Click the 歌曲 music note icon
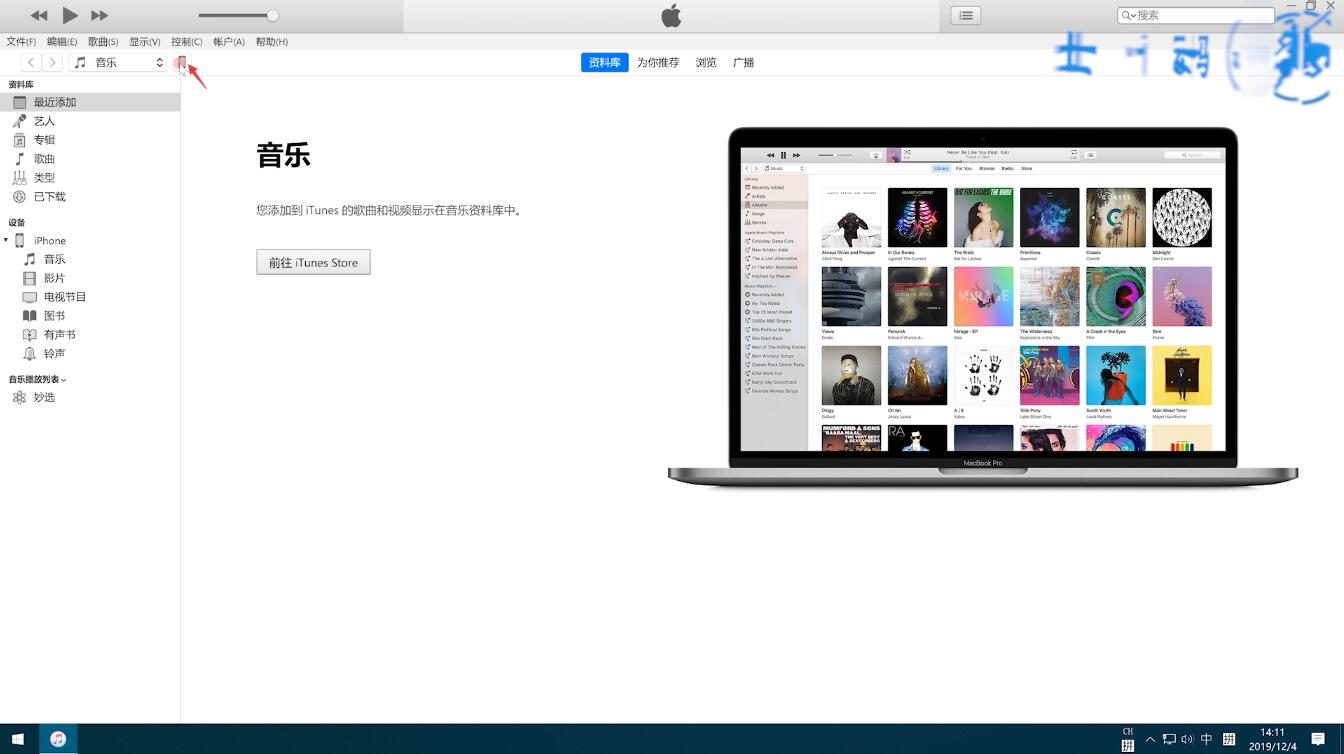 (19, 159)
